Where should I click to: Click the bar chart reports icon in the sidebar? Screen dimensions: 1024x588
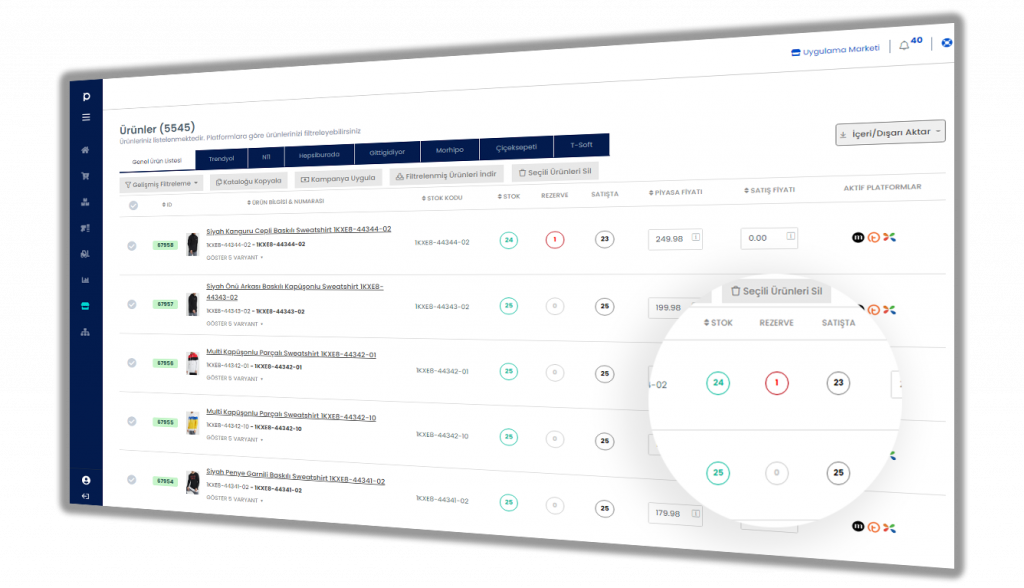tap(86, 280)
